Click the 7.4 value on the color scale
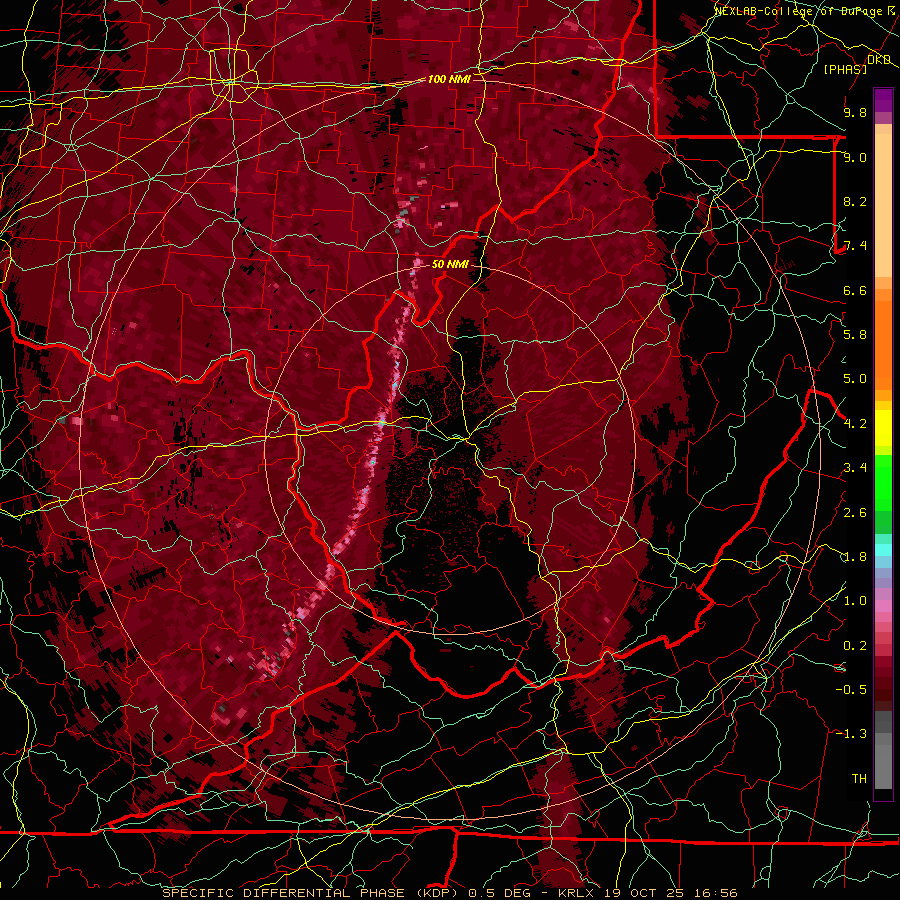900x900 pixels. pyautogui.click(x=855, y=246)
